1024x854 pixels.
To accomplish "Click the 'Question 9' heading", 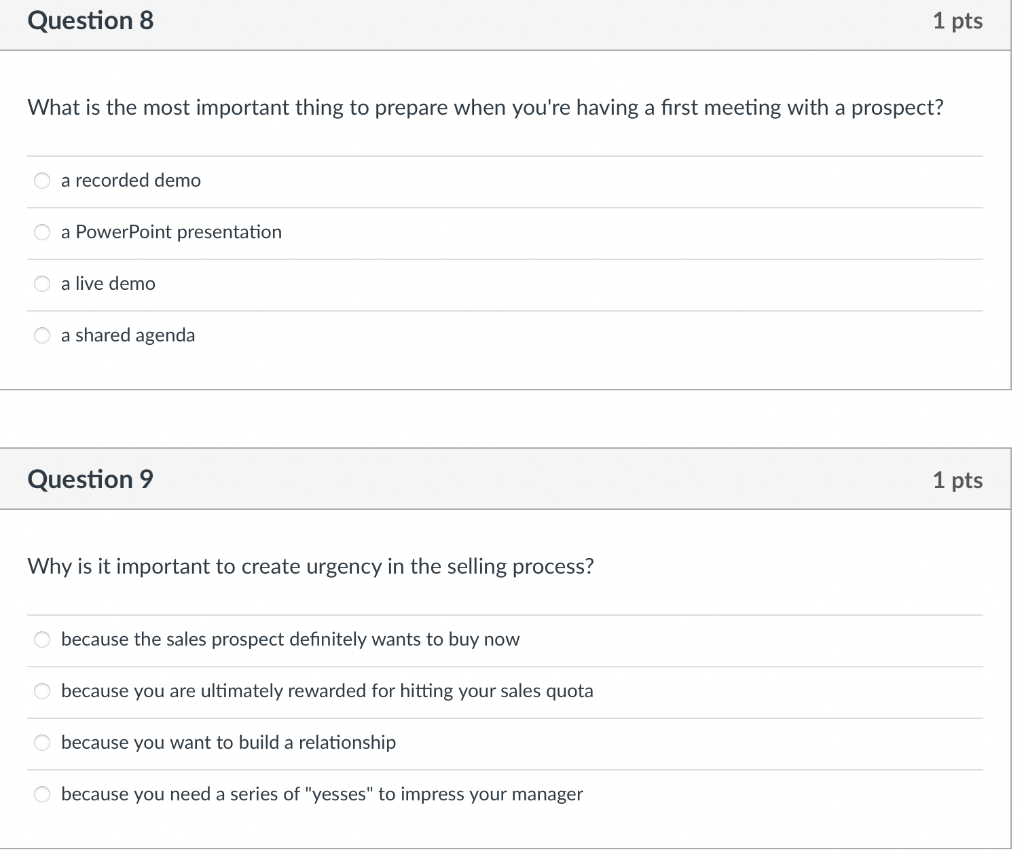I will 91,480.
